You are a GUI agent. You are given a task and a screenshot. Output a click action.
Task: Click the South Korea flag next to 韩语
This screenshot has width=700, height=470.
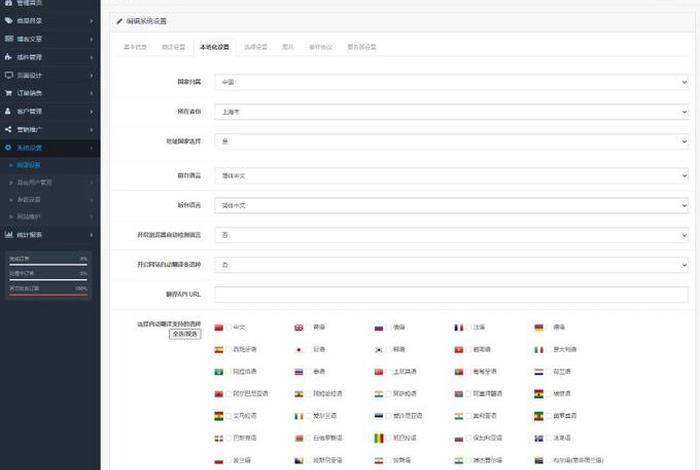pos(379,349)
